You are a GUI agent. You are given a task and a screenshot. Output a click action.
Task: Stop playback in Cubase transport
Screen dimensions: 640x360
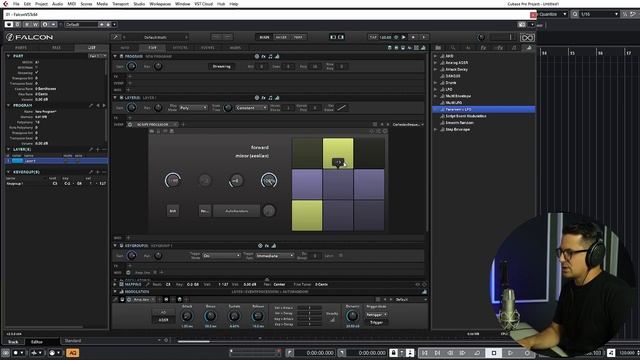click(493, 353)
